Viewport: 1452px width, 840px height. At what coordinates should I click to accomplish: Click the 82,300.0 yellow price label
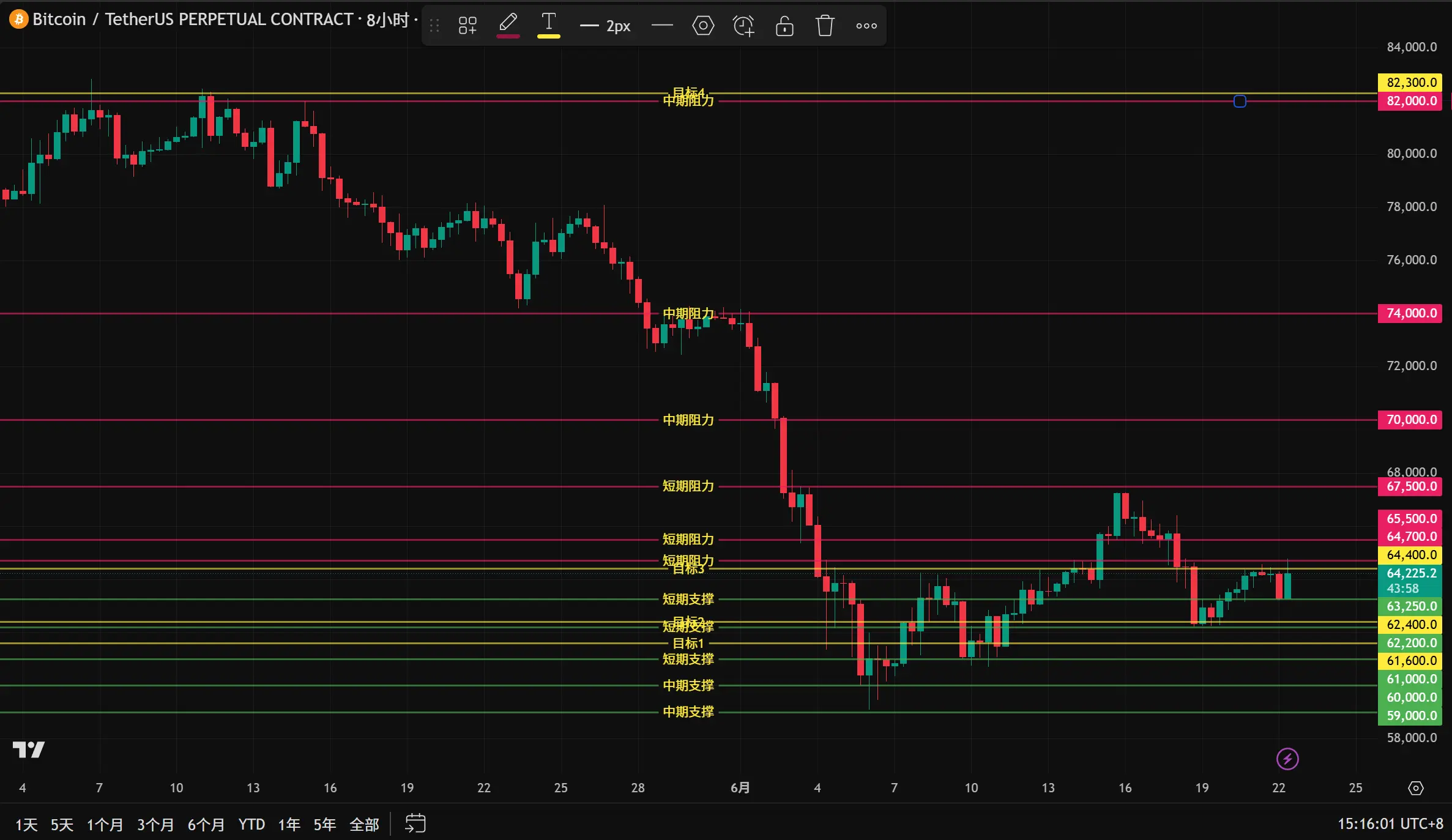(1410, 82)
